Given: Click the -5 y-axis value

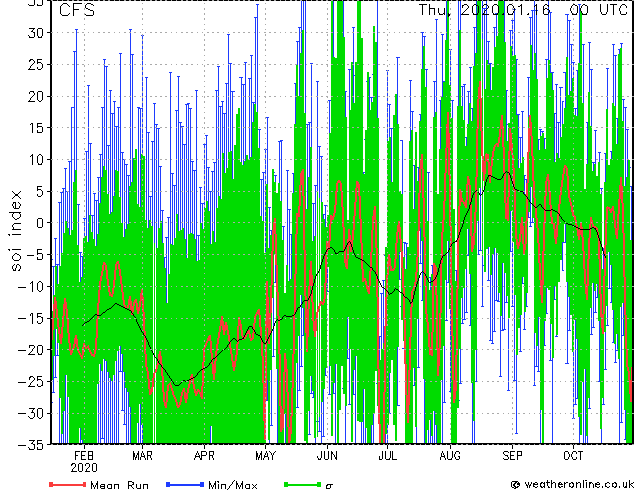Looking at the screenshot, I should click(36, 255).
